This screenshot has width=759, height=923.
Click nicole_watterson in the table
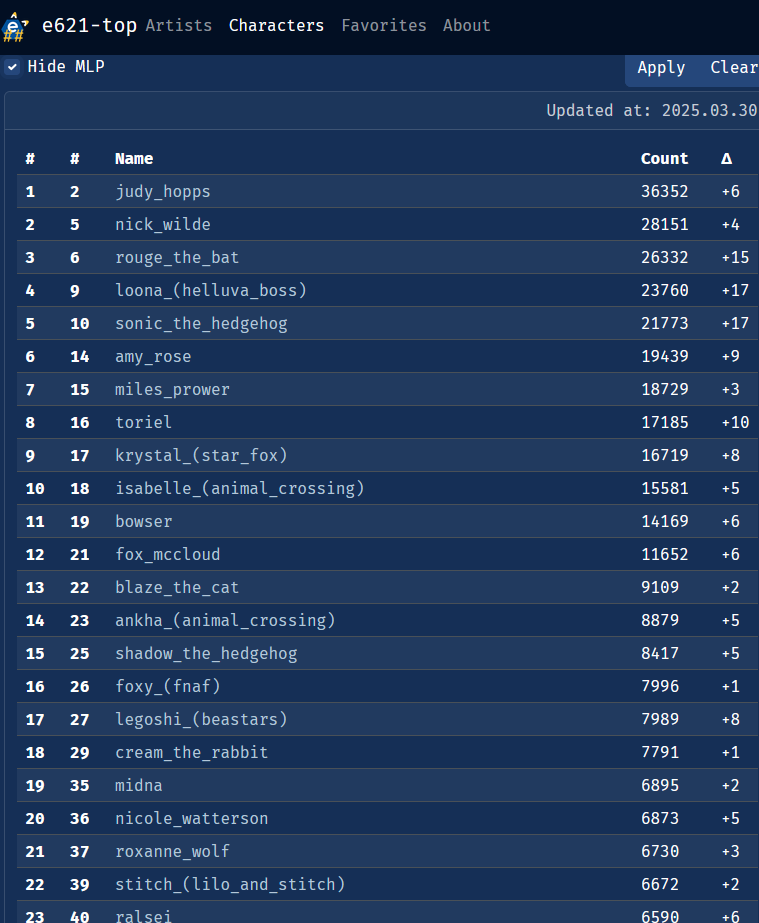pos(191,818)
